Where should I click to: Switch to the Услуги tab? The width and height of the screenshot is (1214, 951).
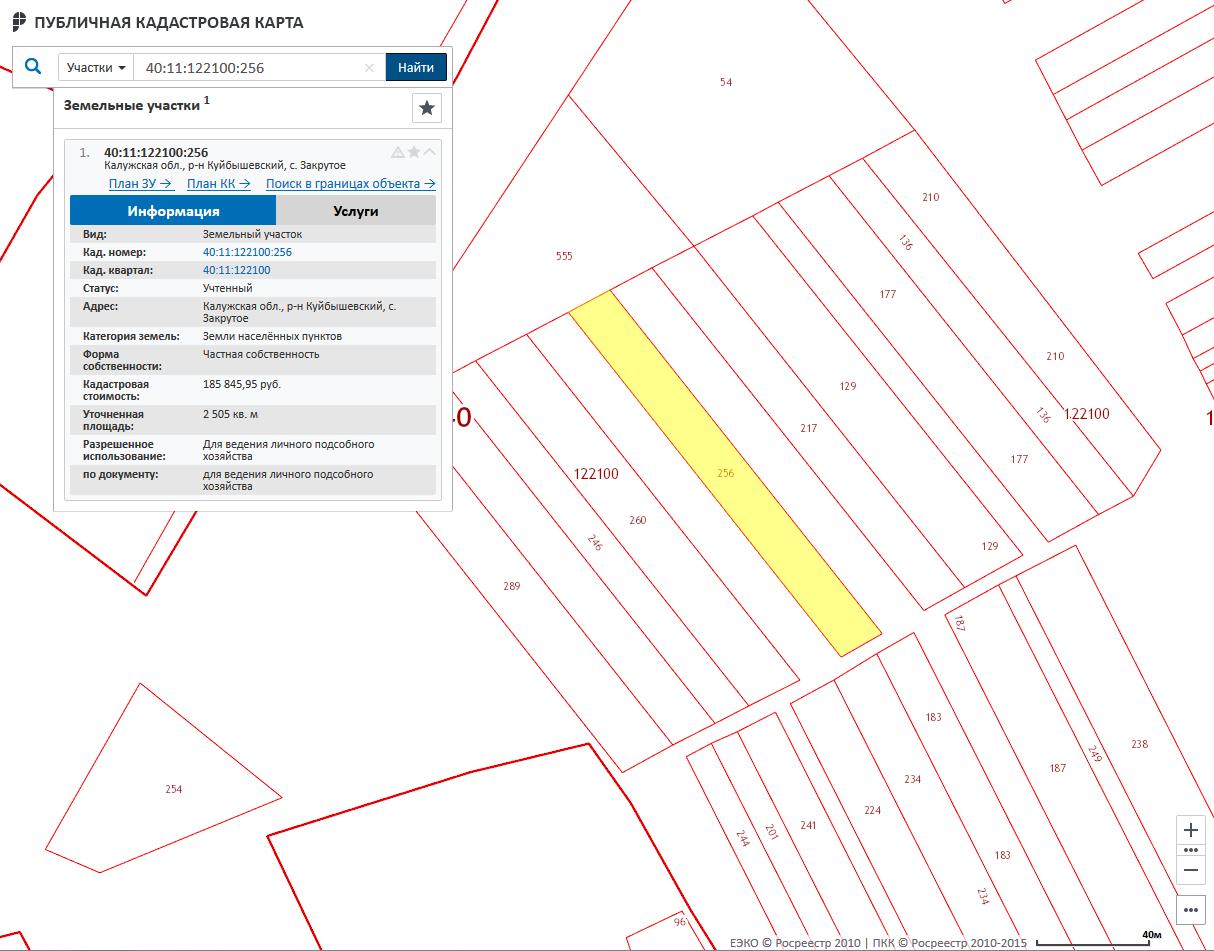[356, 211]
